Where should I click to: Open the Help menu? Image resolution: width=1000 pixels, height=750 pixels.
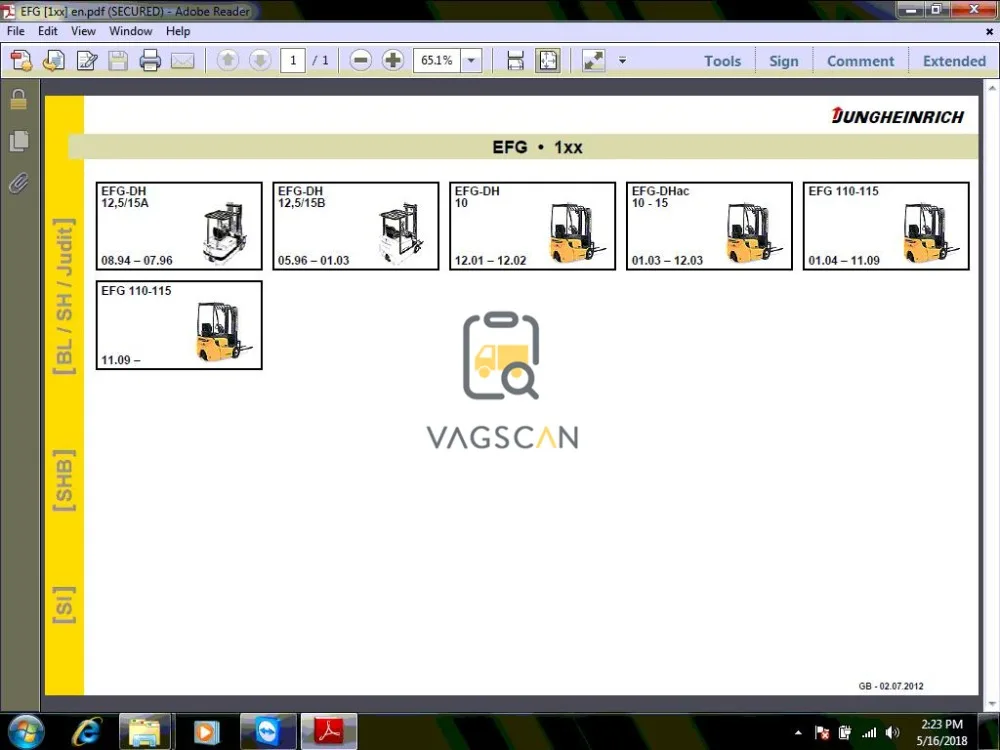178,31
